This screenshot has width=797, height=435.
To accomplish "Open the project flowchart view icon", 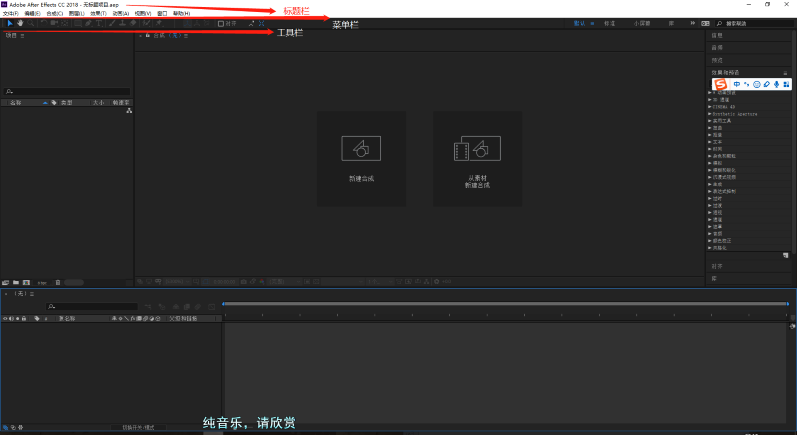I will [x=129, y=110].
